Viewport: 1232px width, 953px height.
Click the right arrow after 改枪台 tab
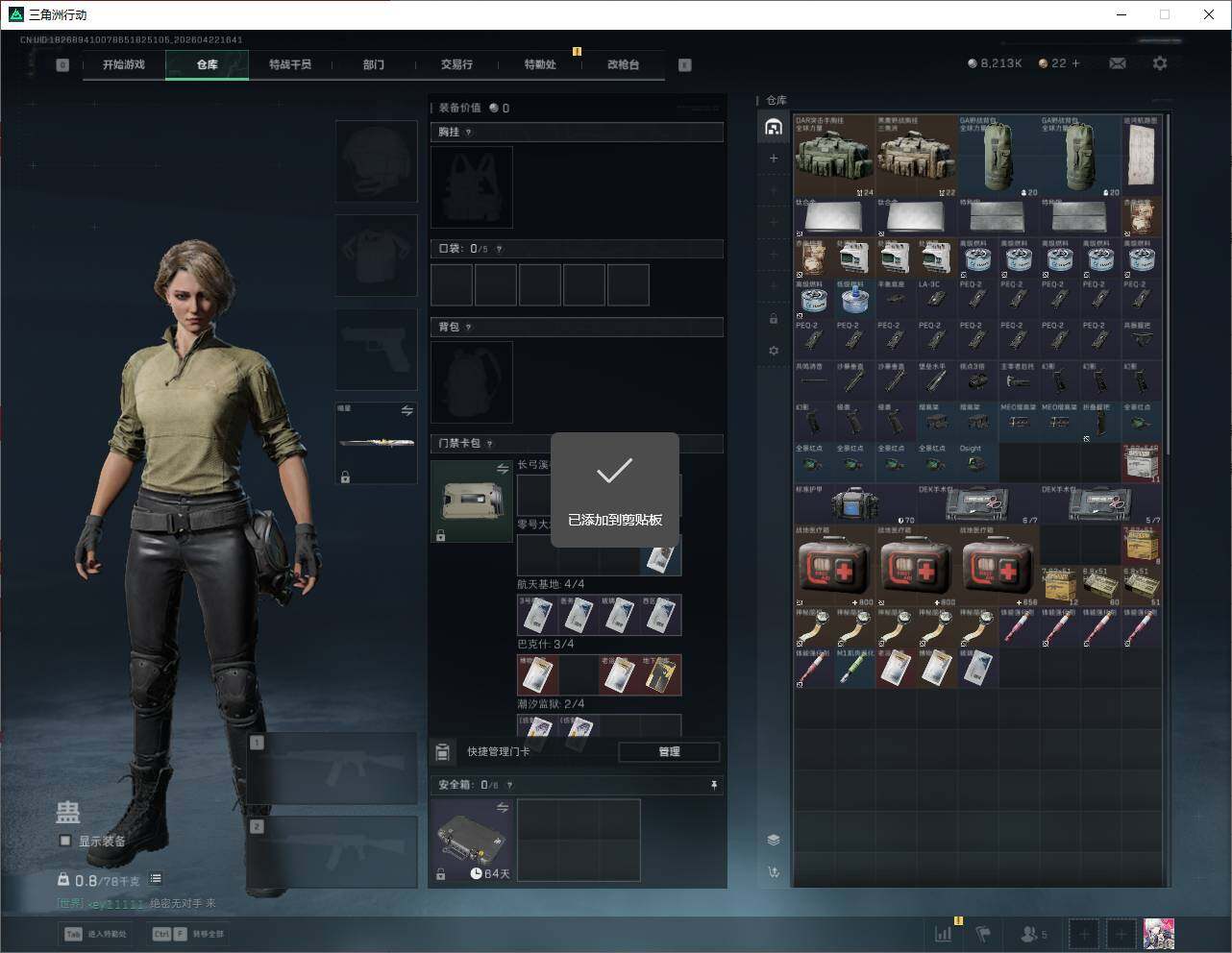(684, 65)
